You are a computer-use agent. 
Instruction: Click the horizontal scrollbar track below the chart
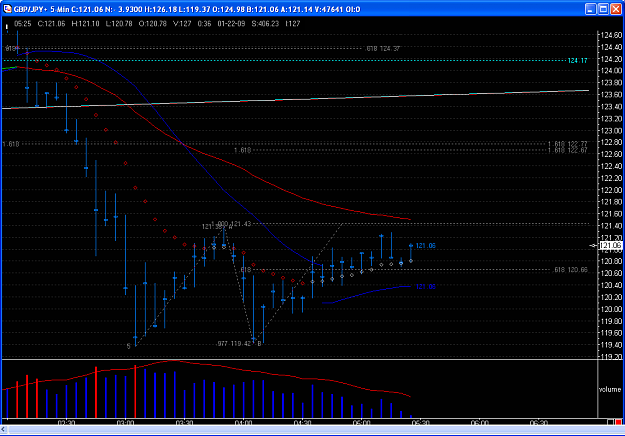click(315, 430)
